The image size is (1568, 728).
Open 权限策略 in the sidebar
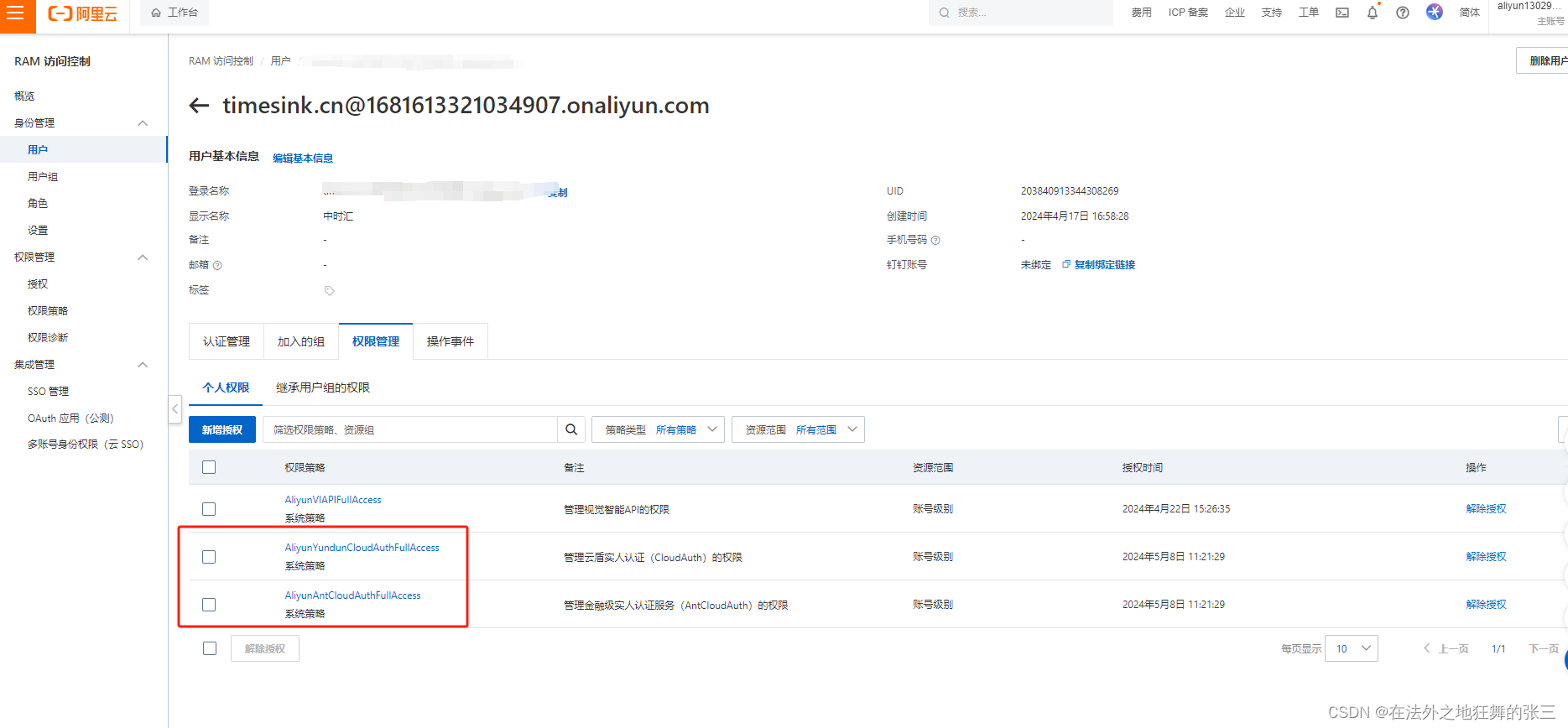(48, 311)
